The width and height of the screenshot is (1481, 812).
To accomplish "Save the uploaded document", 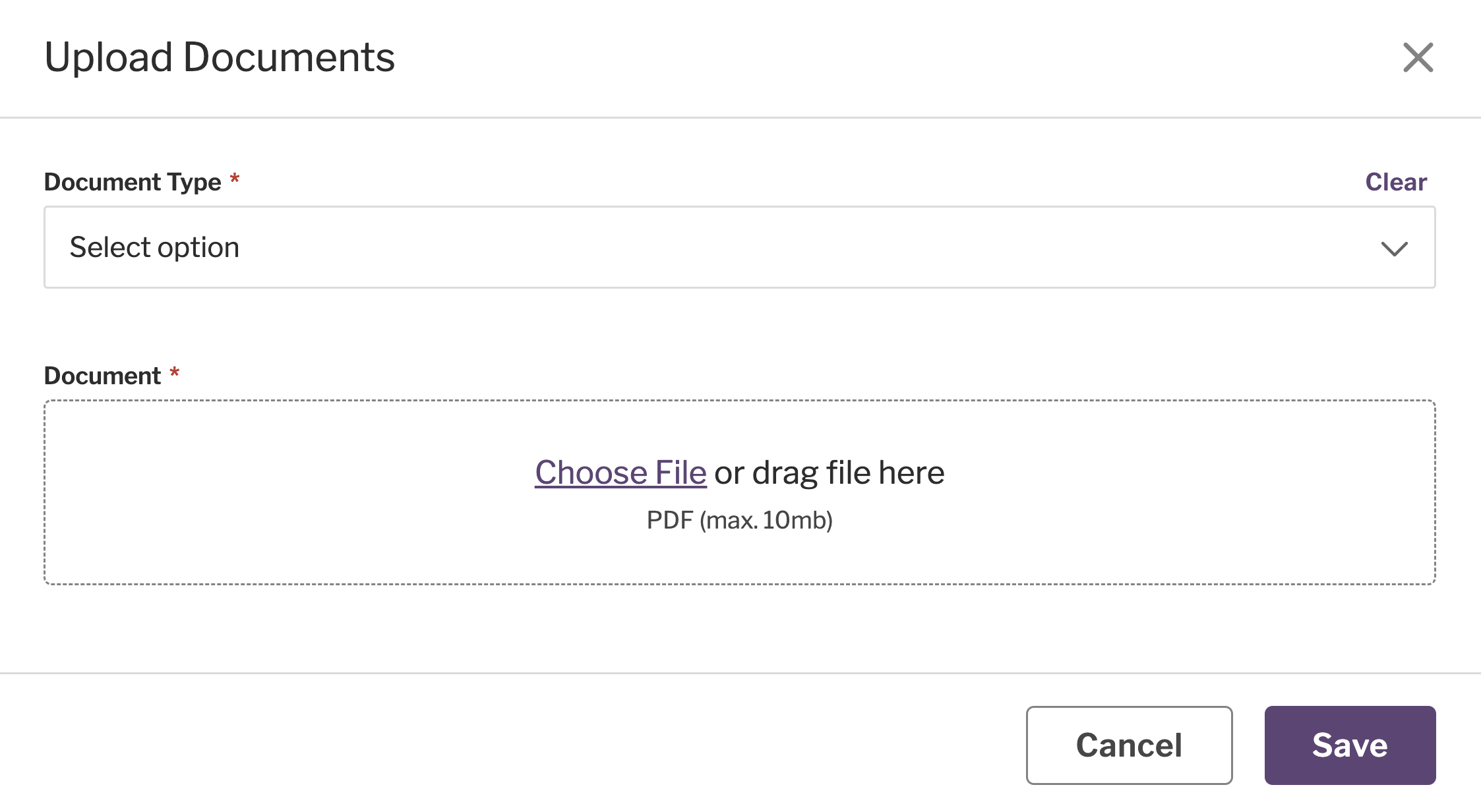I will point(1349,745).
